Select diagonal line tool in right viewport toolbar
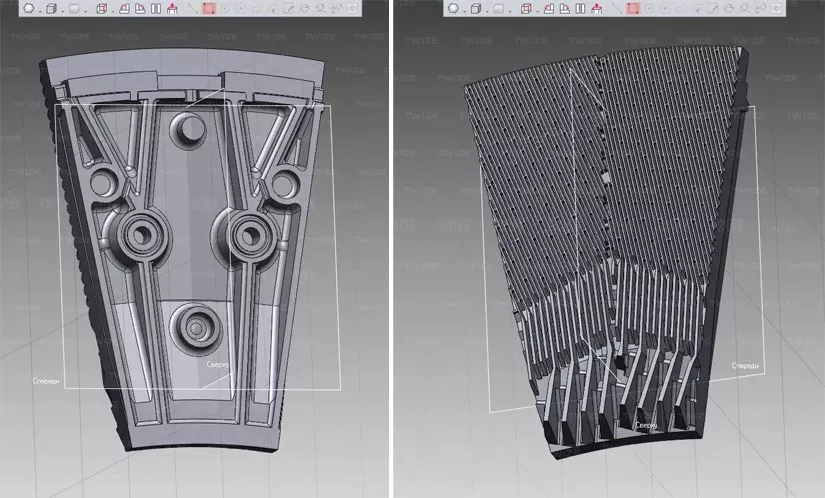The image size is (825, 498). tap(617, 8)
